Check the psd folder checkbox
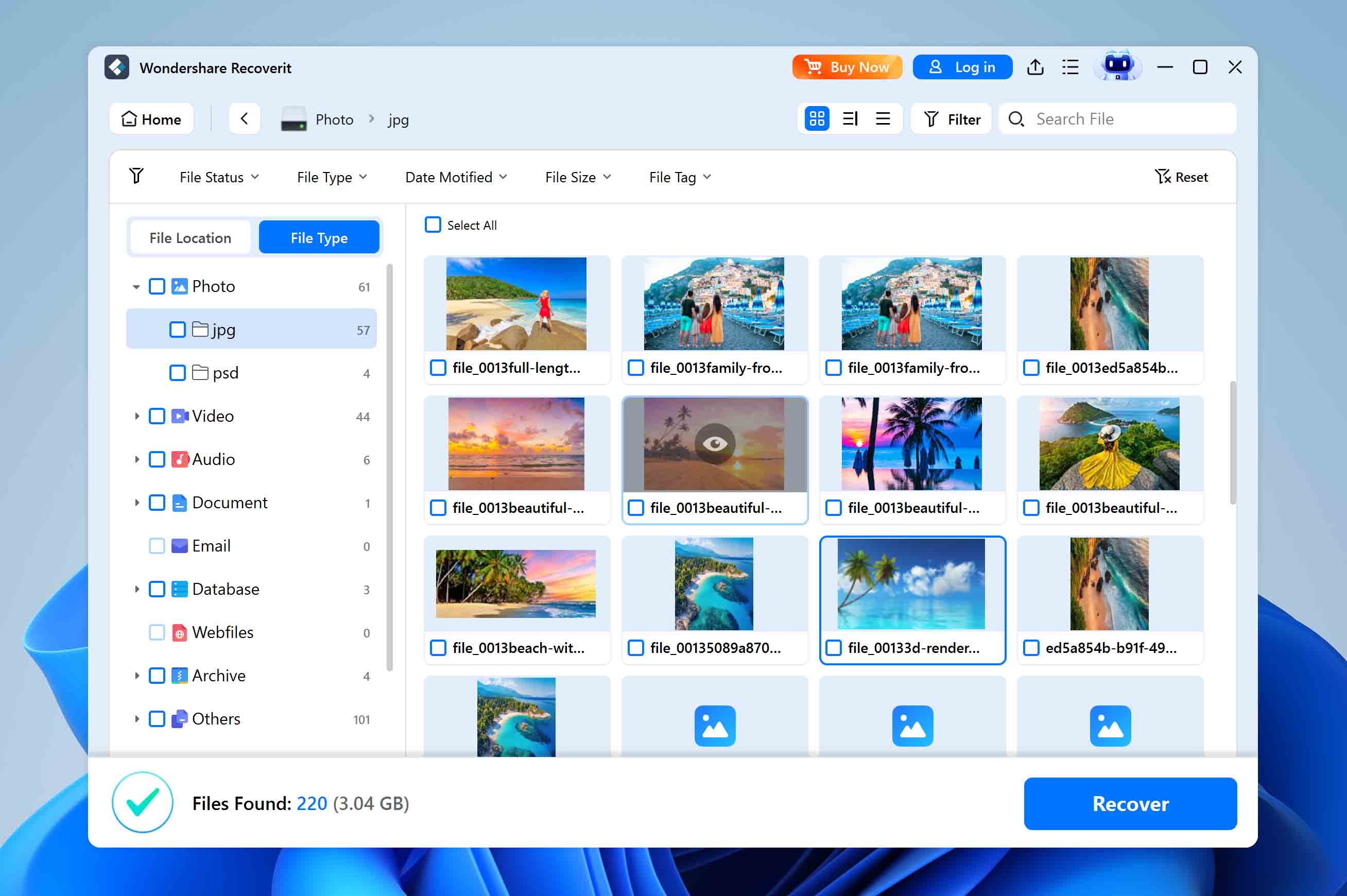The height and width of the screenshot is (896, 1347). [177, 373]
